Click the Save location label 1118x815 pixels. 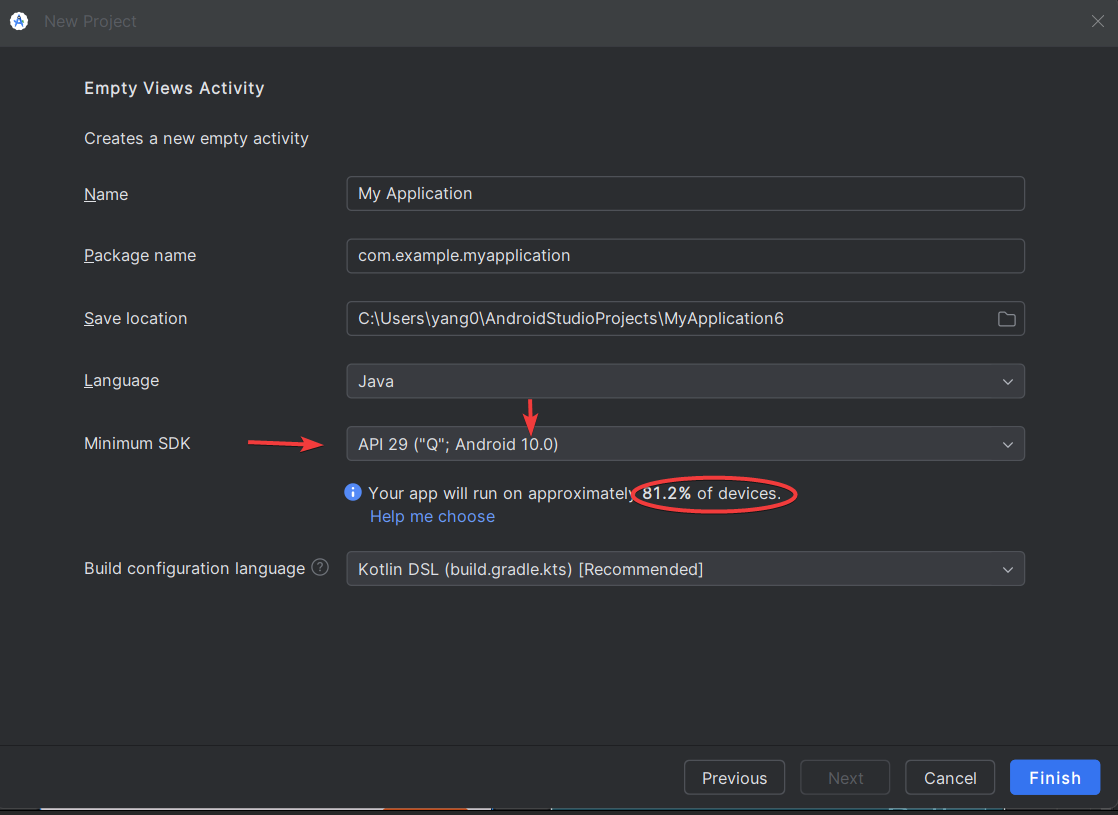point(135,319)
